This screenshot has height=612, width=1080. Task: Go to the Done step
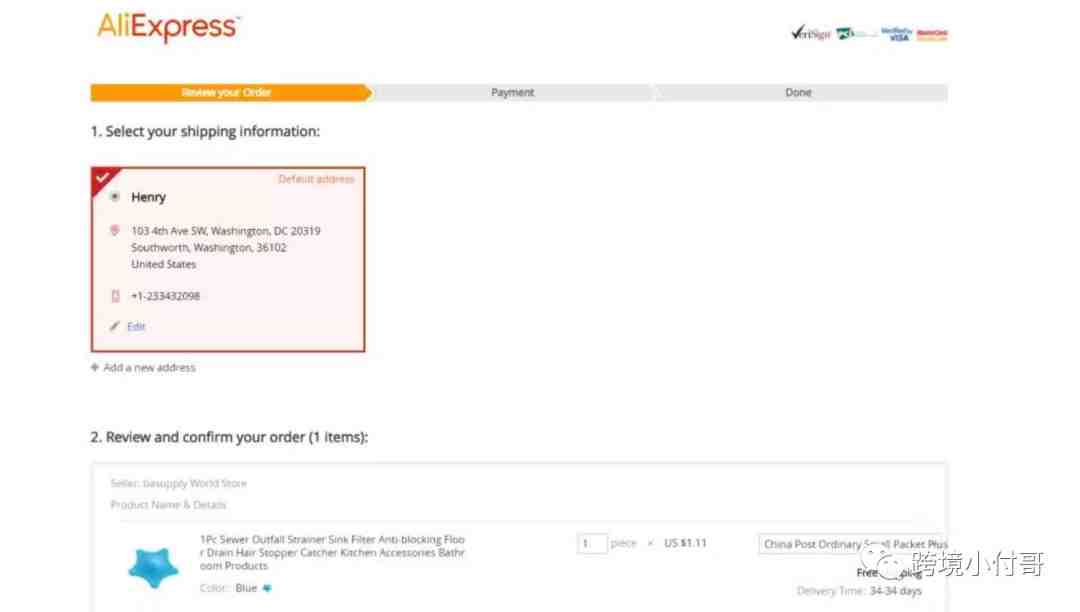pos(799,92)
